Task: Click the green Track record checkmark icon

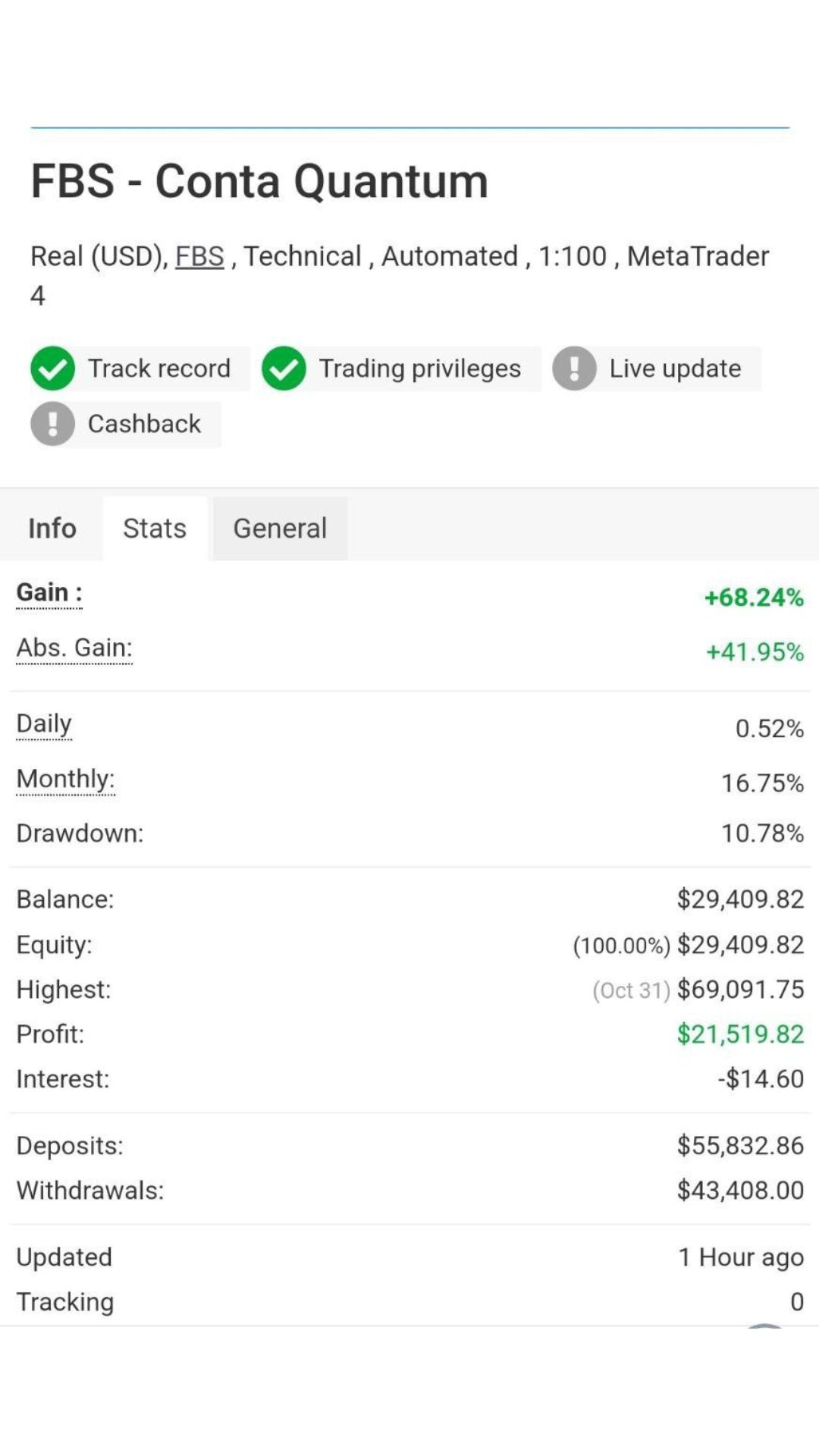Action: point(52,369)
